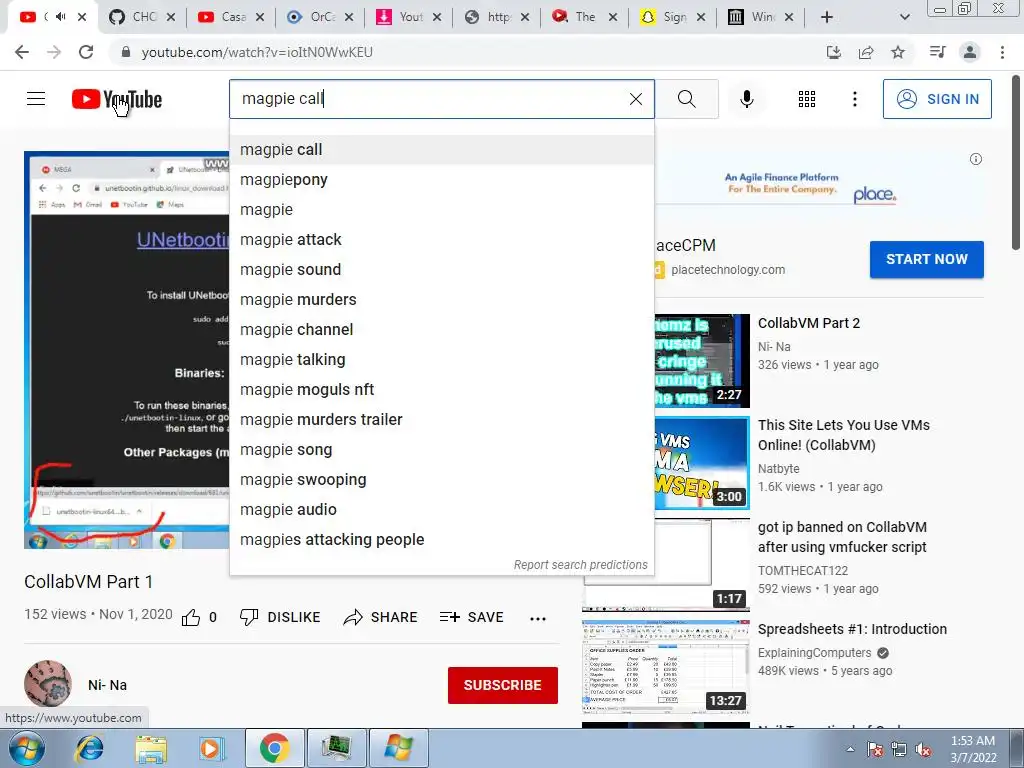1024x768 pixels.
Task: Select the suggestion magpie murders trailer
Action: point(441,419)
